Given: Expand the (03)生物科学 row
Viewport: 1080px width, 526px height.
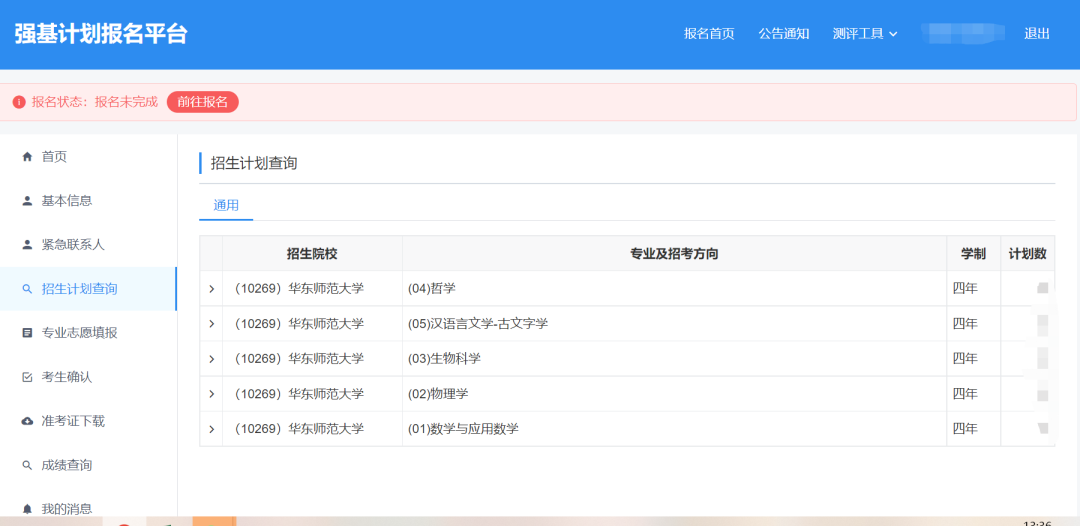Looking at the screenshot, I should (x=211, y=359).
